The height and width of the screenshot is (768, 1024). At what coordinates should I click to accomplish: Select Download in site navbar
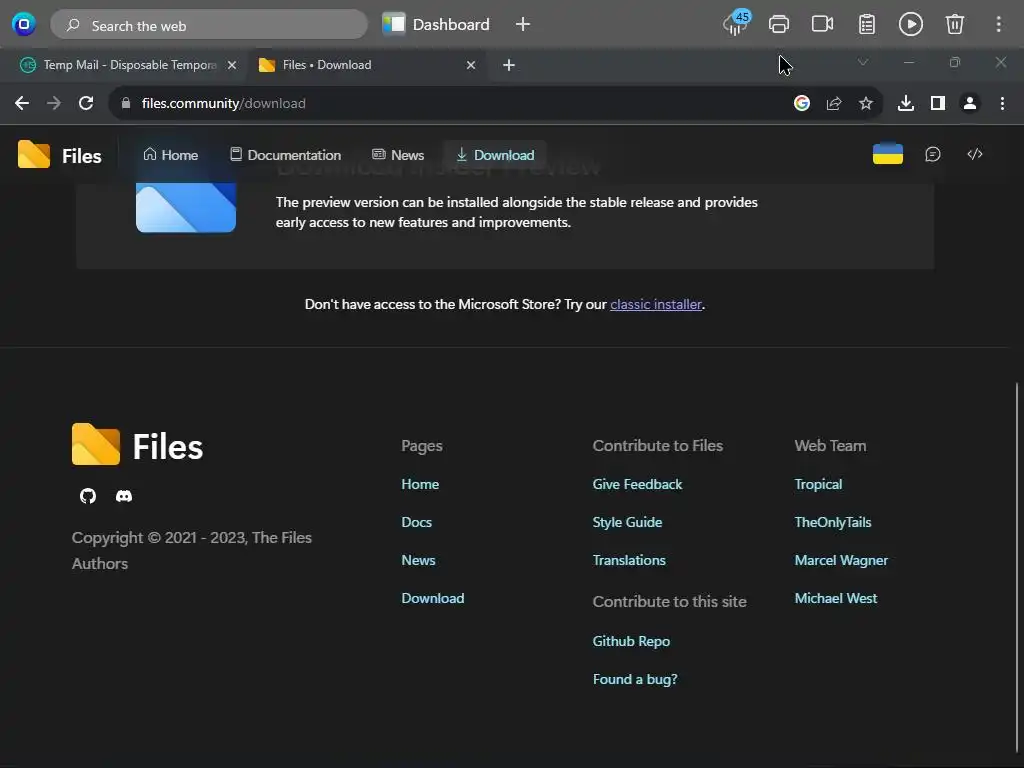pos(495,155)
